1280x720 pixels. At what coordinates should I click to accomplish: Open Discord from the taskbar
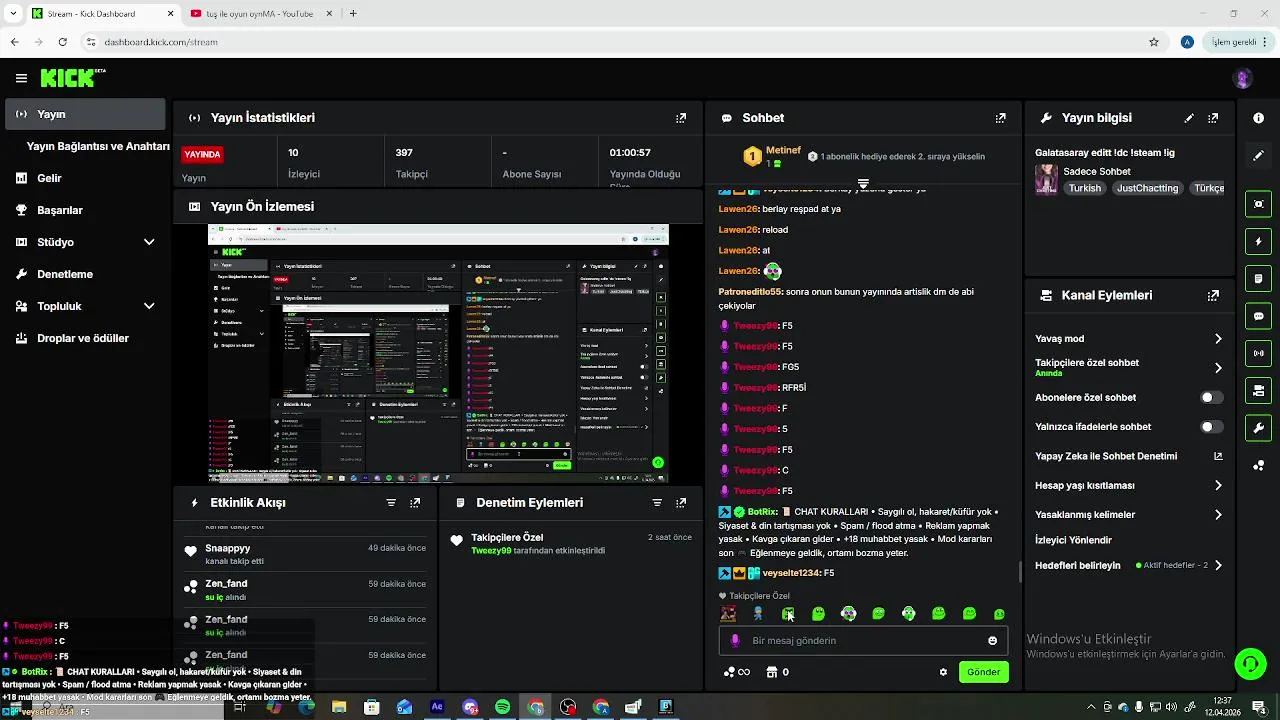pos(470,707)
